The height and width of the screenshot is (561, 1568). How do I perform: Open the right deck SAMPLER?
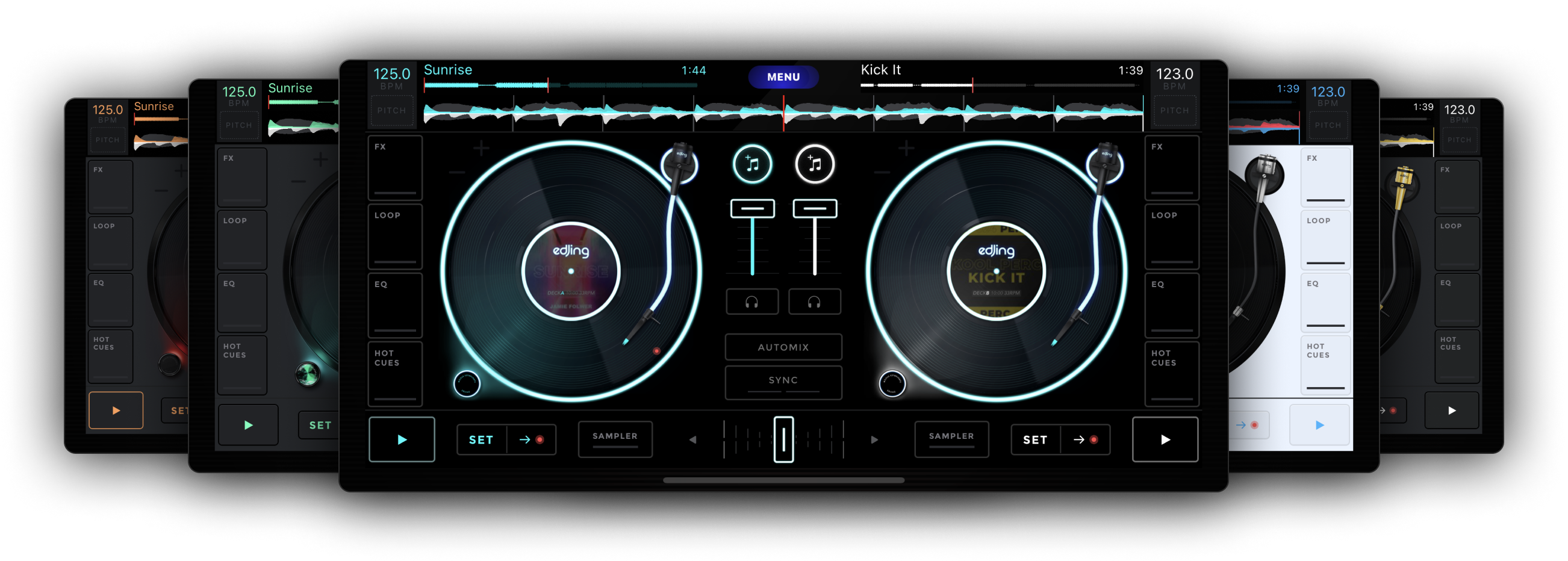[951, 439]
